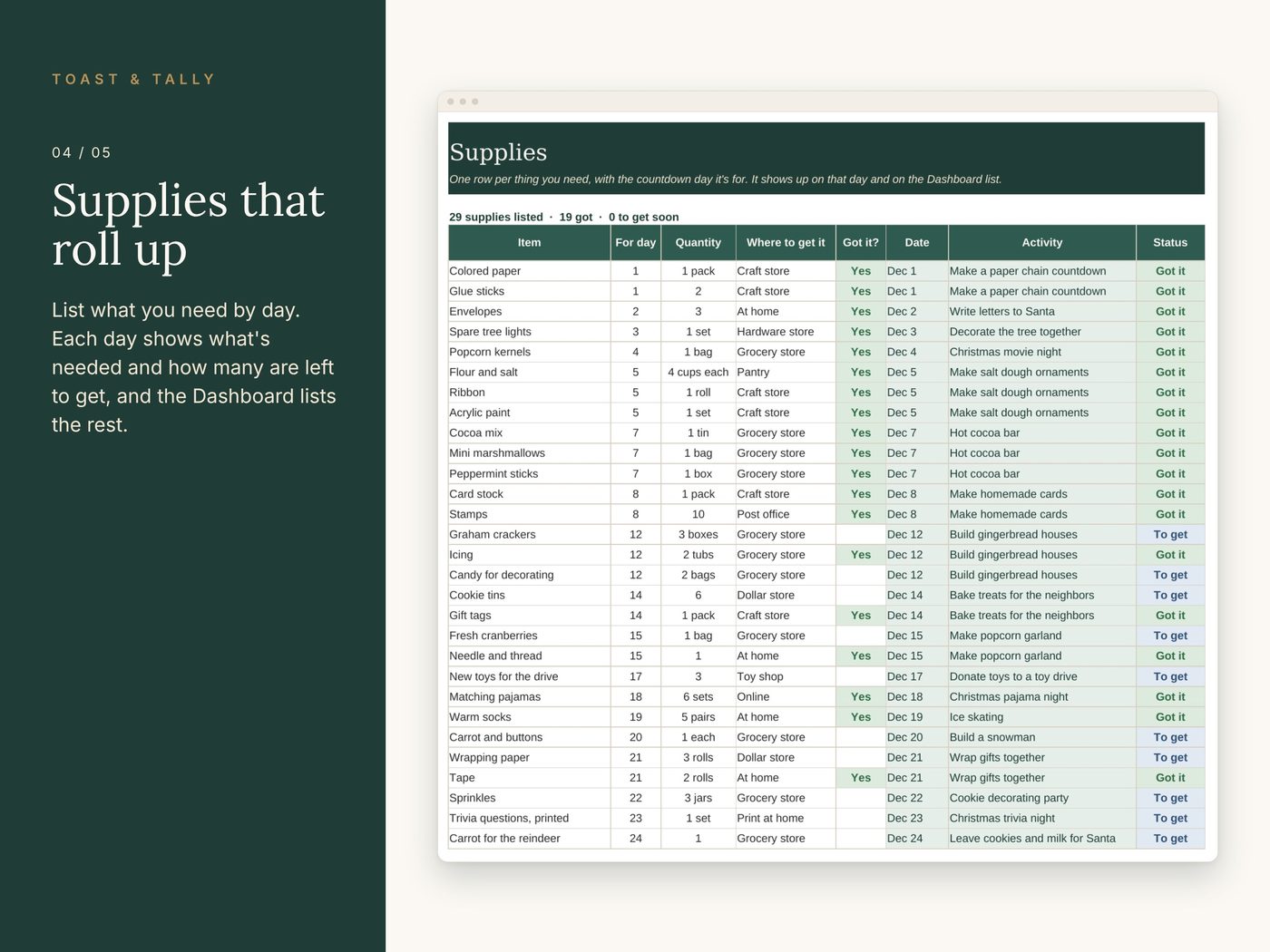Click the Got it cell for Icing
The image size is (1270, 952).
(x=860, y=555)
